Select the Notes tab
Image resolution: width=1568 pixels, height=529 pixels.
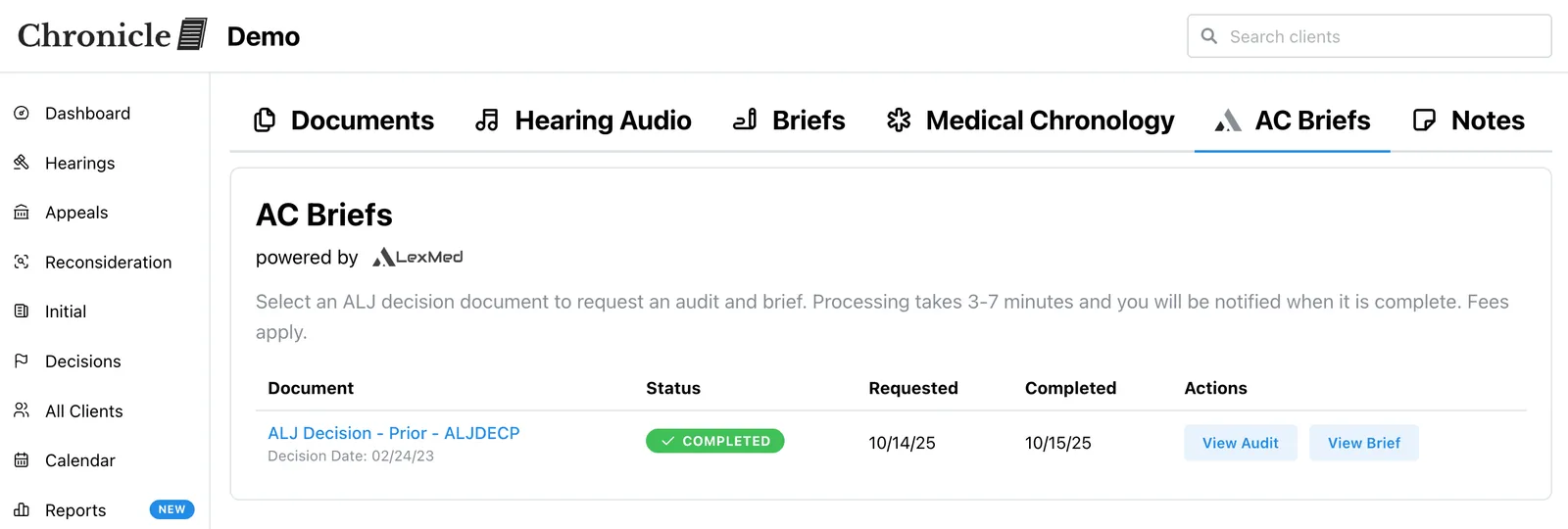[x=1468, y=120]
